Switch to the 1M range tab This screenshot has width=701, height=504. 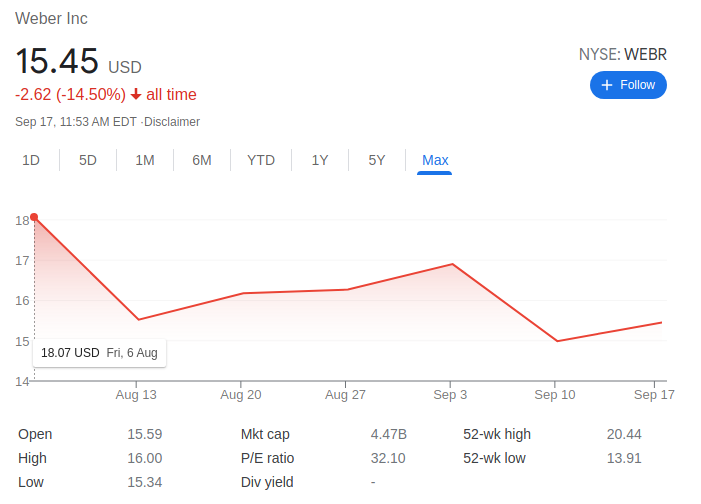point(145,160)
